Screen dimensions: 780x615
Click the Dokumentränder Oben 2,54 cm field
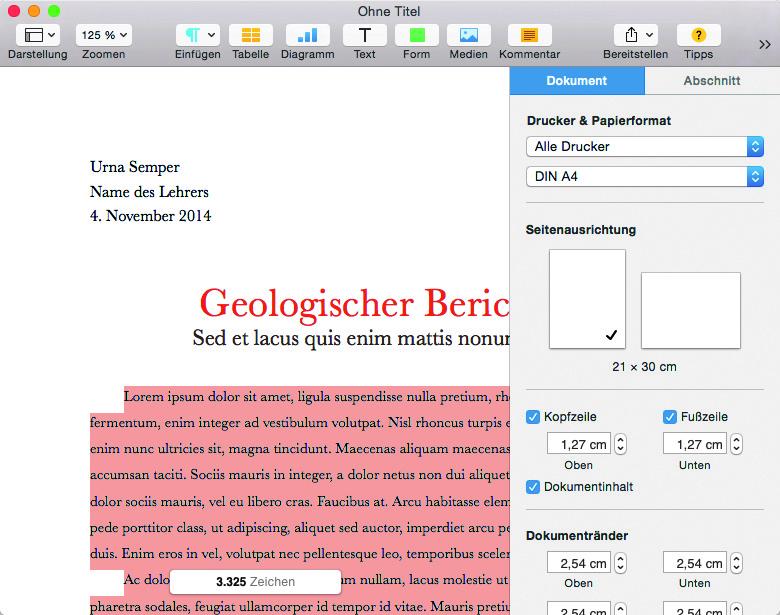[579, 563]
